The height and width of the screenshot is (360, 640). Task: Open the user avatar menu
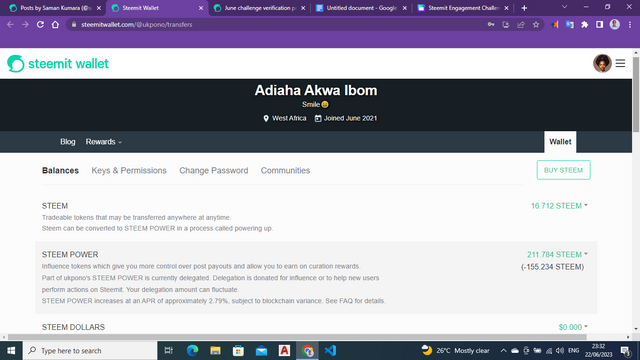(x=602, y=63)
